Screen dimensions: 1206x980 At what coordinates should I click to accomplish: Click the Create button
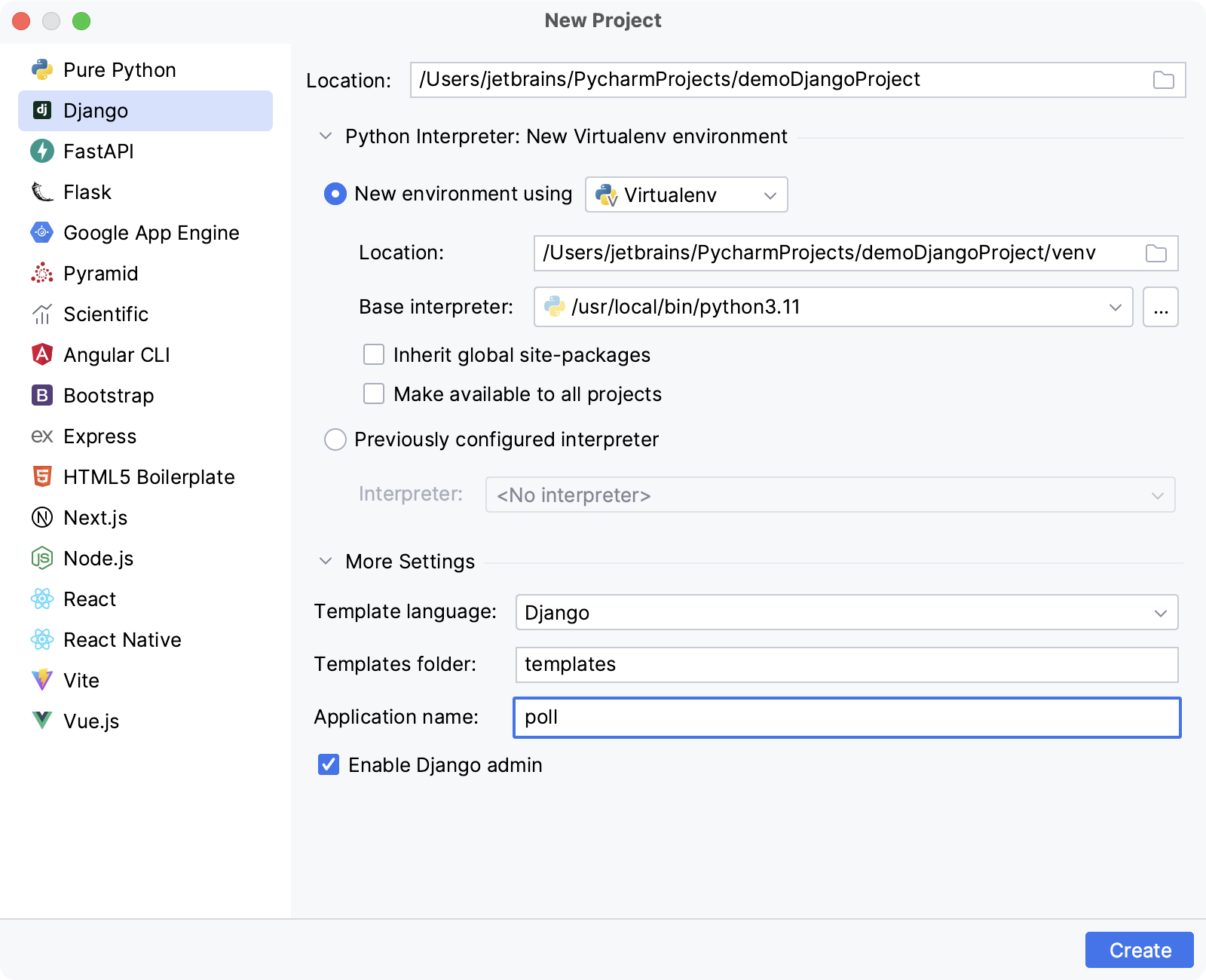point(1139,950)
